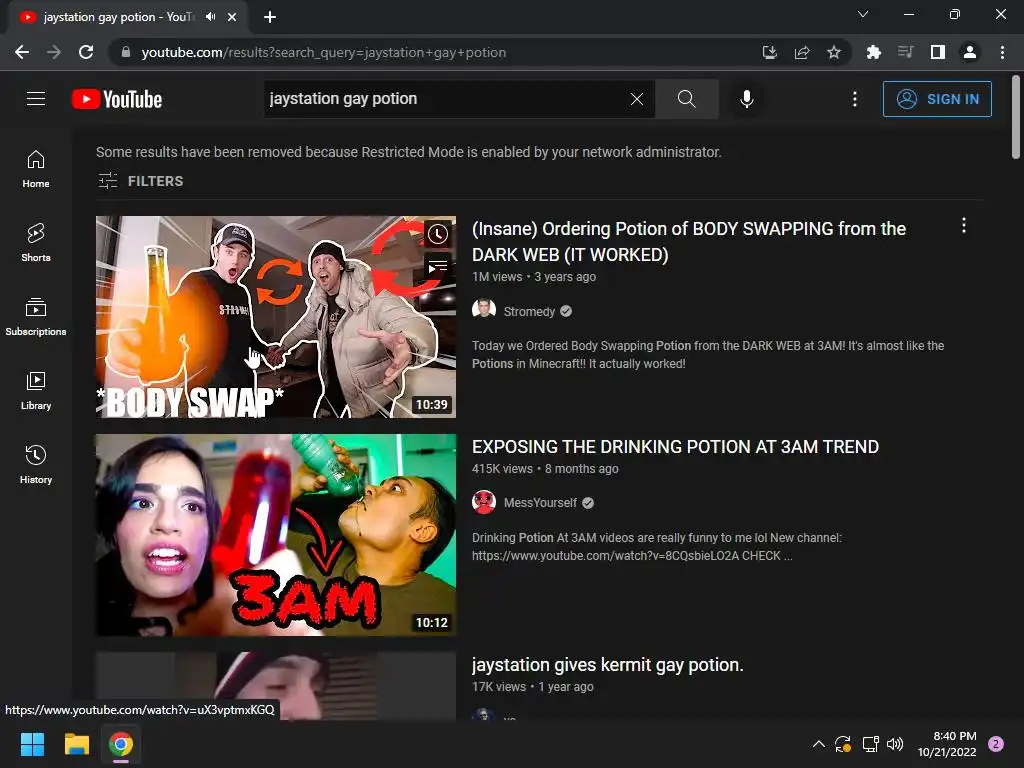Open a new browser tab
Screen dimensions: 1024x768
(x=270, y=17)
